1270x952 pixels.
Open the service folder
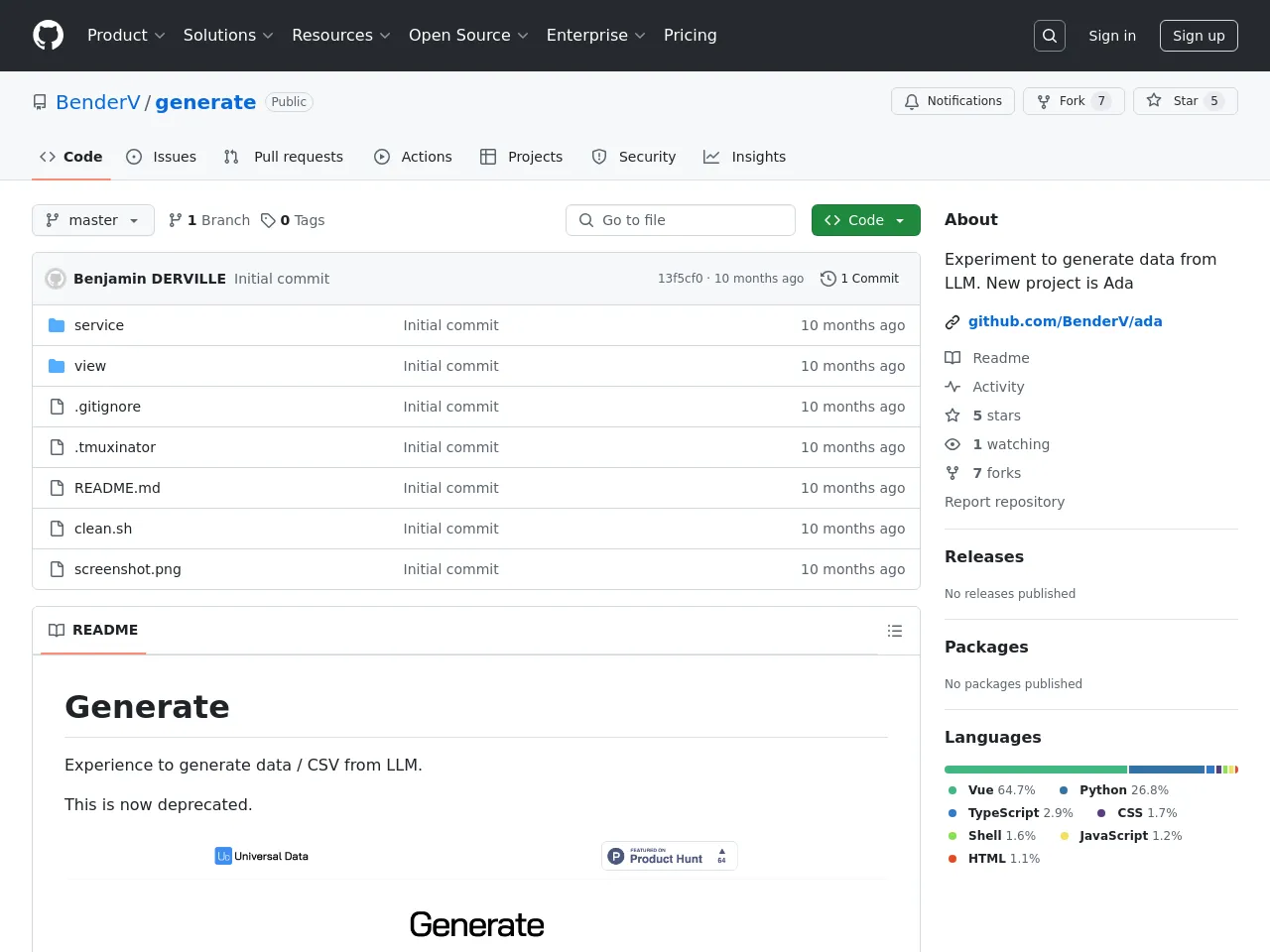(x=99, y=325)
